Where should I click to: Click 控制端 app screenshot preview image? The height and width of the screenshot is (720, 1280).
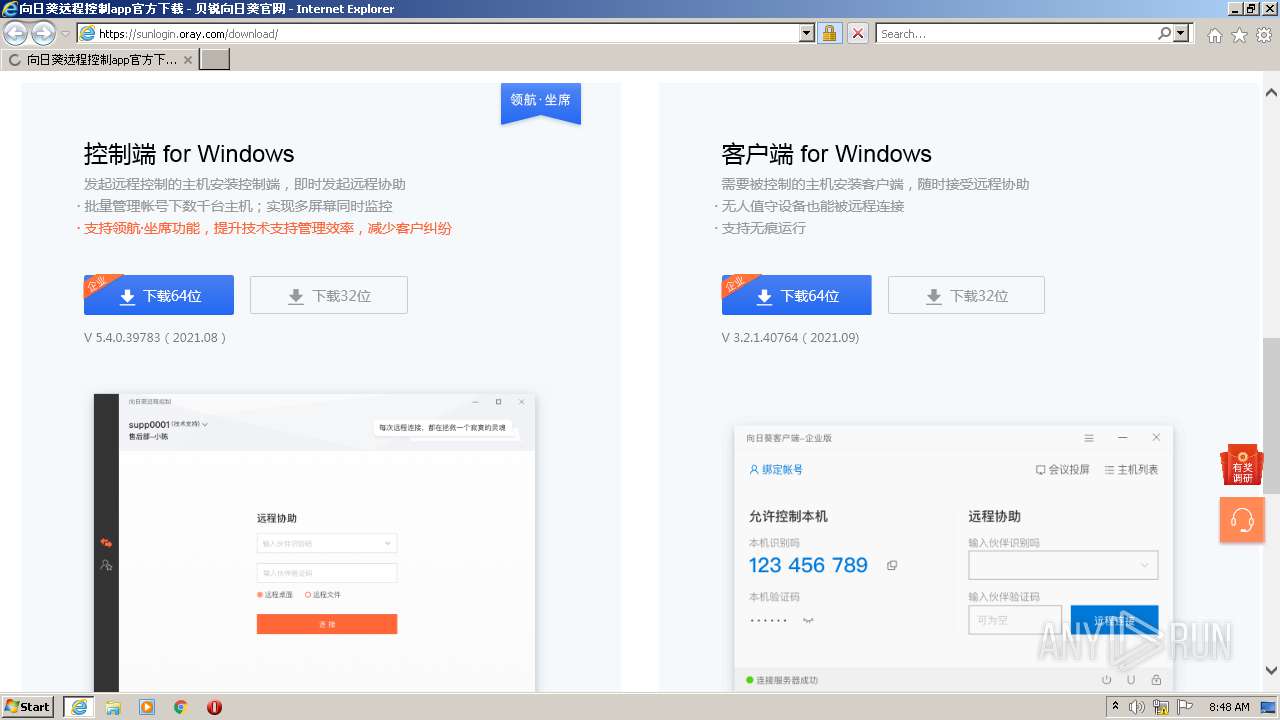coord(315,541)
